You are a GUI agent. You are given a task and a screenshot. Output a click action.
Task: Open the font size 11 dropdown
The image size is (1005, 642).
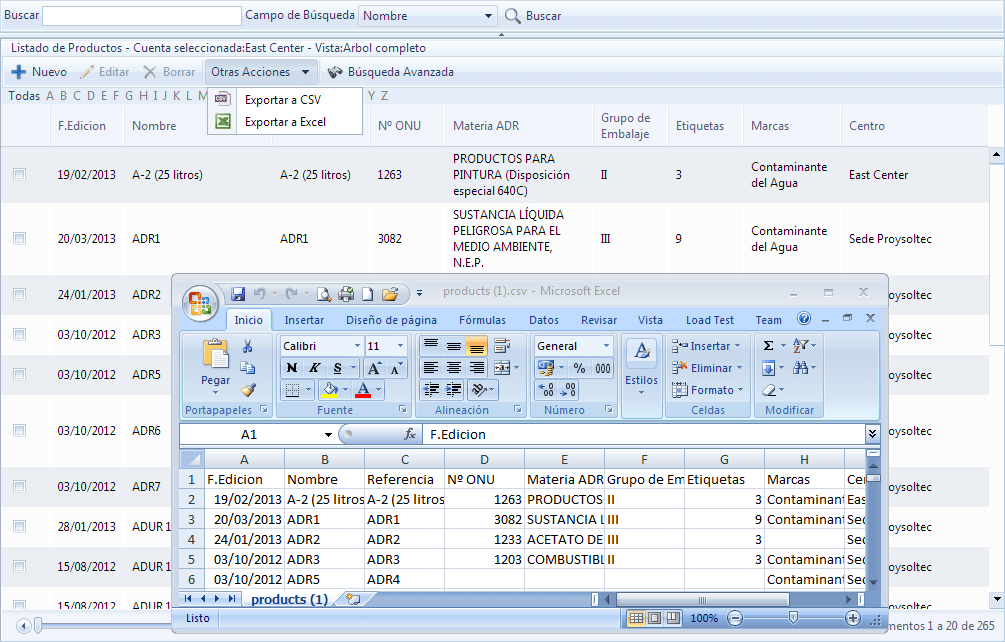pos(401,346)
